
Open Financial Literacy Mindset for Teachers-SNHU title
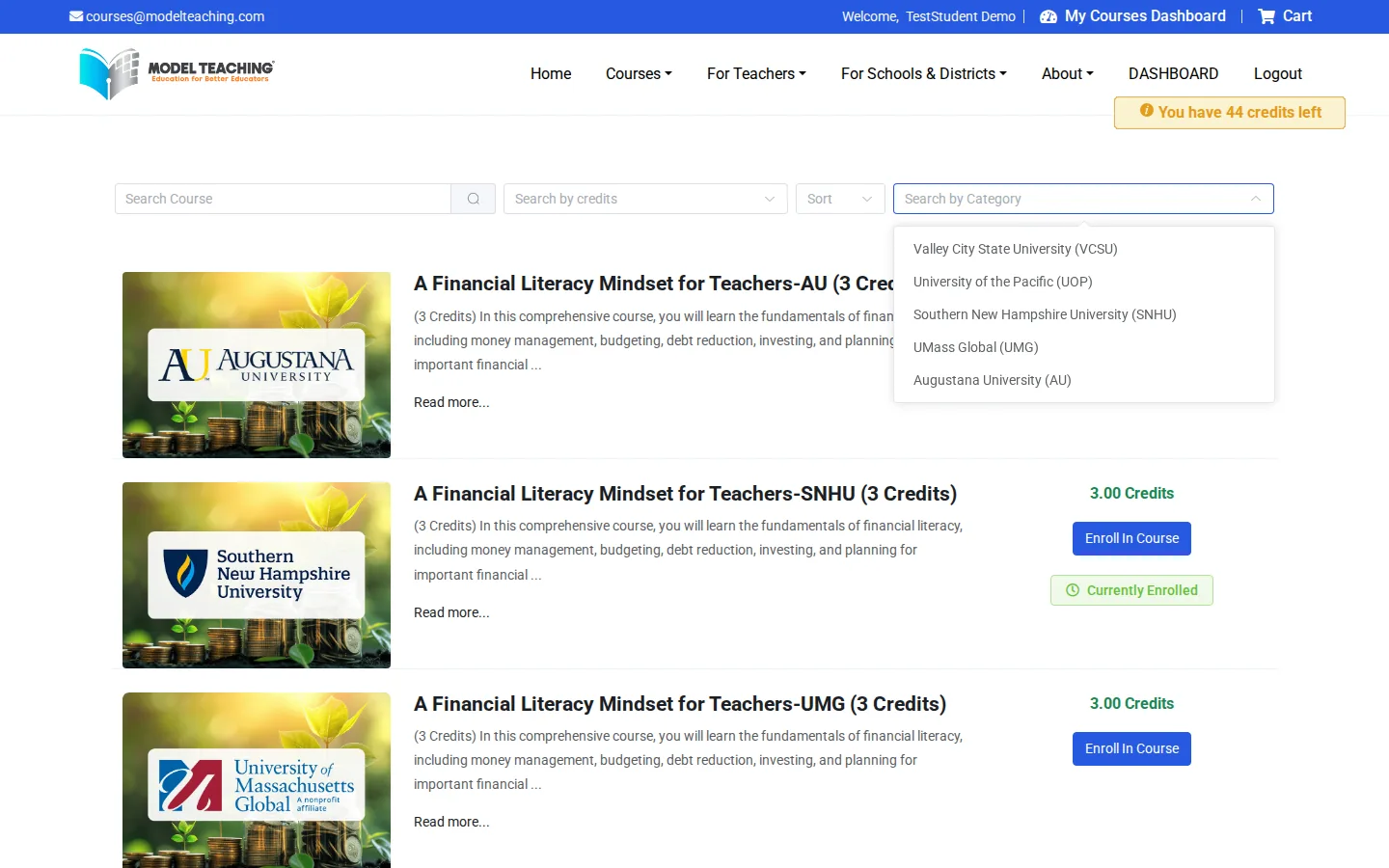(685, 494)
